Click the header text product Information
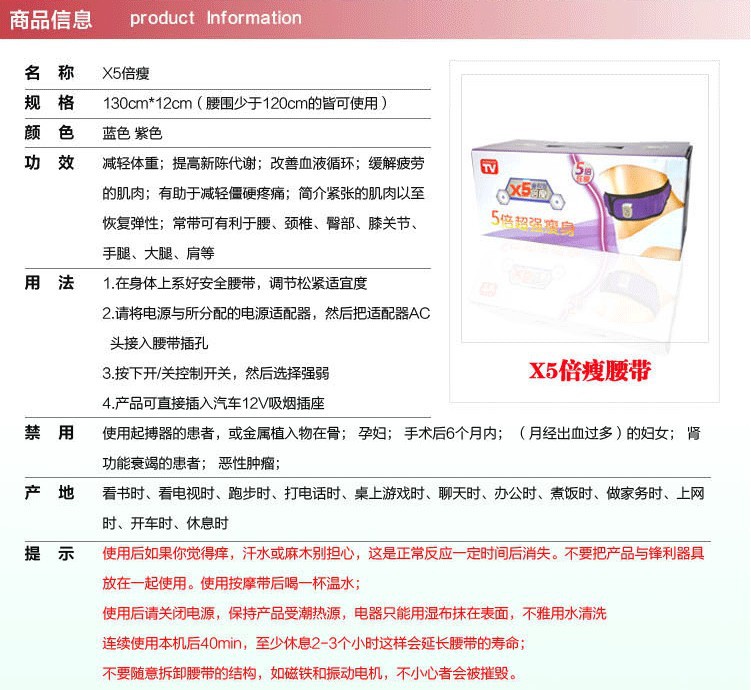This screenshot has height=690, width=751. [216, 18]
